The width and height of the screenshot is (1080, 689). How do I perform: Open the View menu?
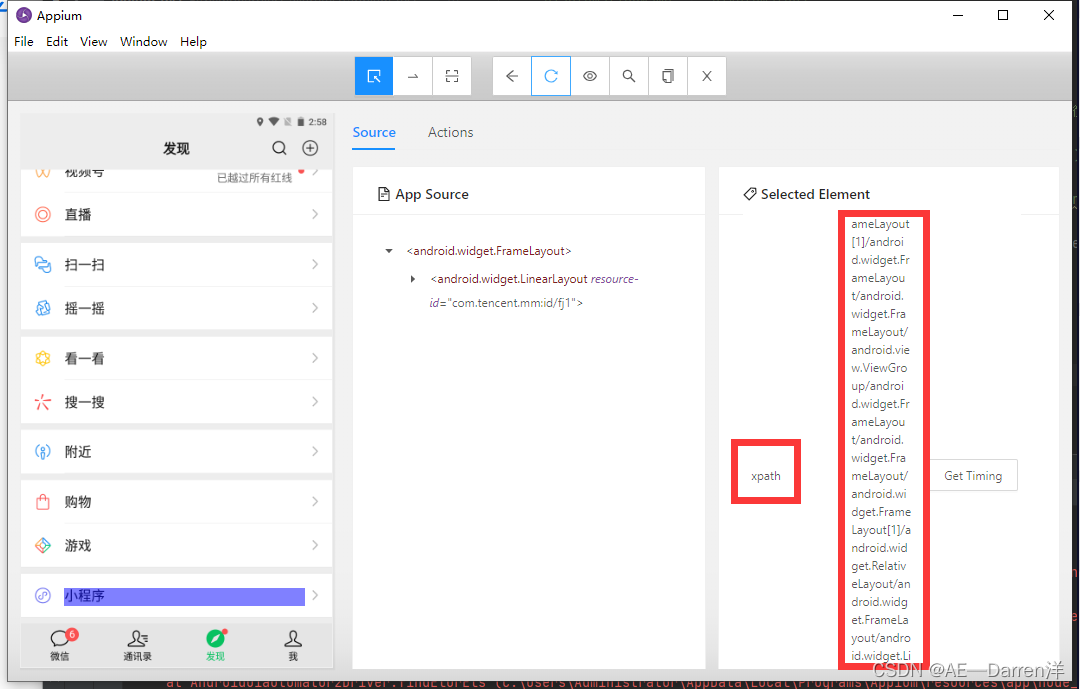point(93,41)
